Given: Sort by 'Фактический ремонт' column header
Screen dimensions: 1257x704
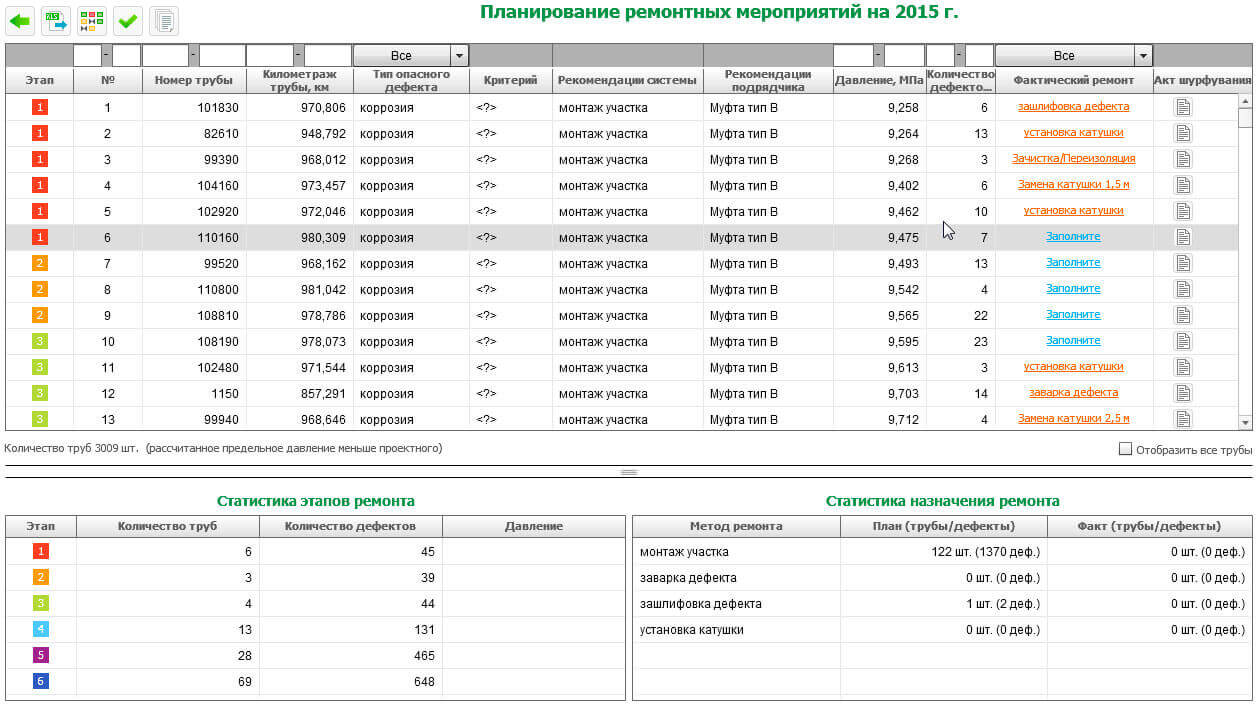Looking at the screenshot, I should (x=1073, y=80).
